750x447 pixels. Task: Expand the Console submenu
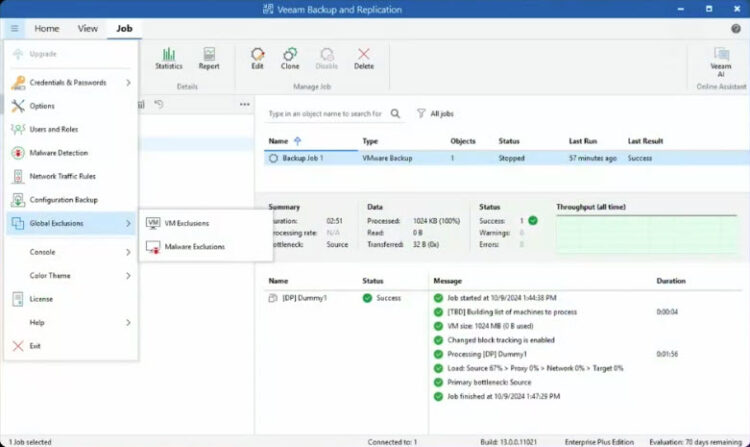(70, 252)
